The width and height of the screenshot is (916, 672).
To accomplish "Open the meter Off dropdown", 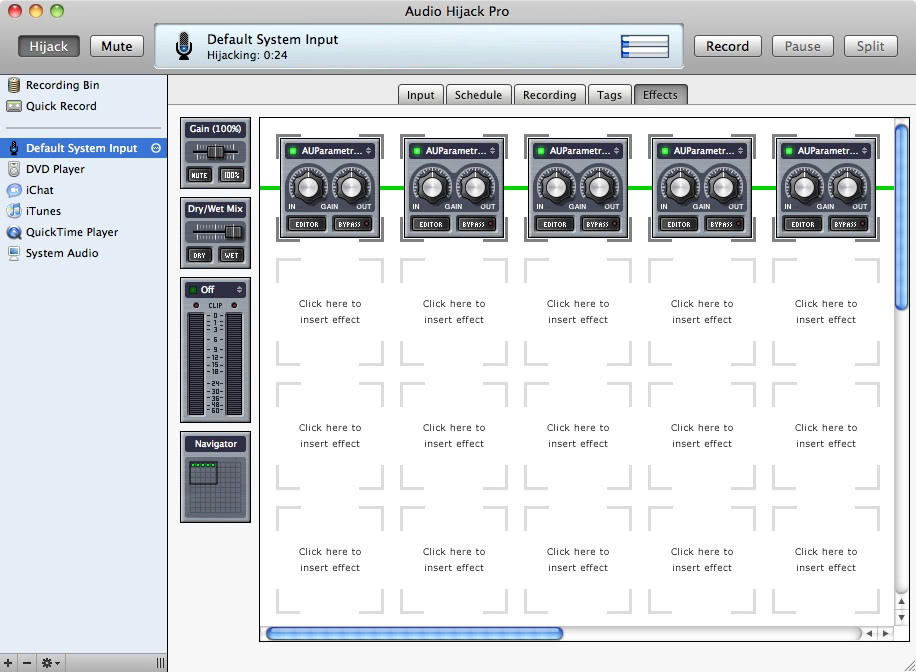I will click(215, 290).
